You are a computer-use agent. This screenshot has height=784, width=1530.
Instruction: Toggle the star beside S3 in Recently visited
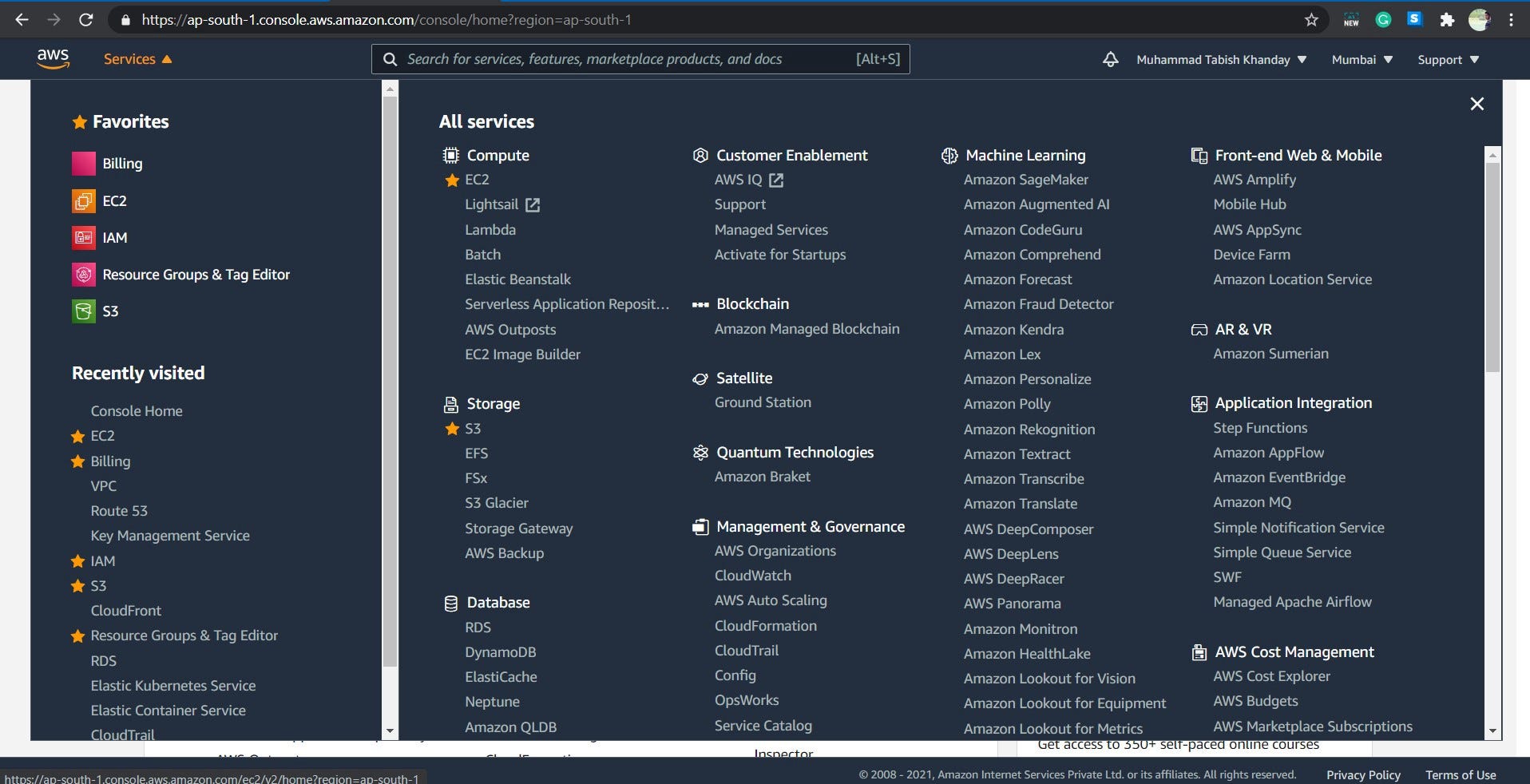(x=77, y=586)
